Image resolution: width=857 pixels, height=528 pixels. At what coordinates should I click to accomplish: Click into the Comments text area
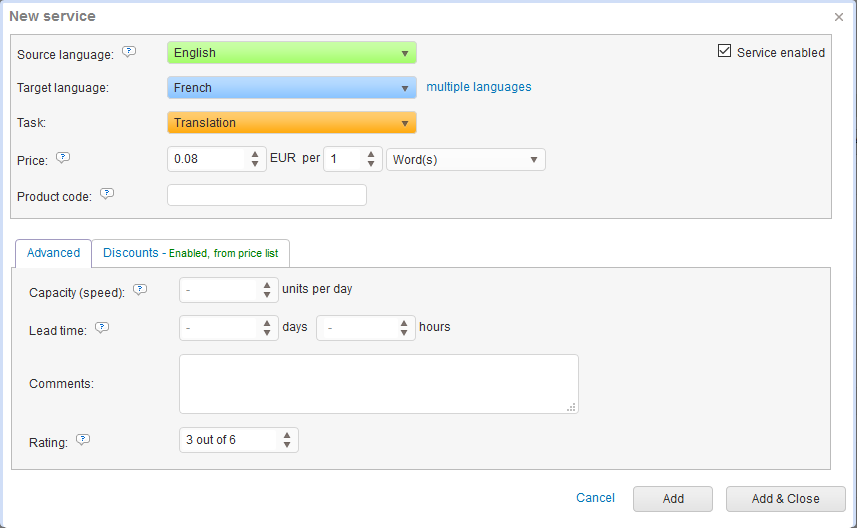(378, 384)
